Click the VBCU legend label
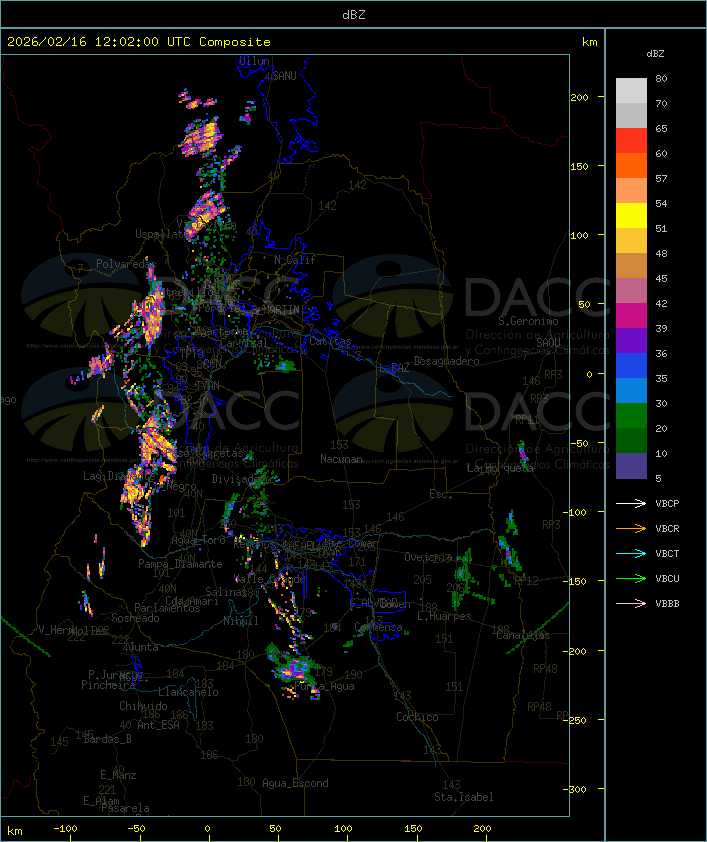The image size is (707, 842). coord(667,579)
